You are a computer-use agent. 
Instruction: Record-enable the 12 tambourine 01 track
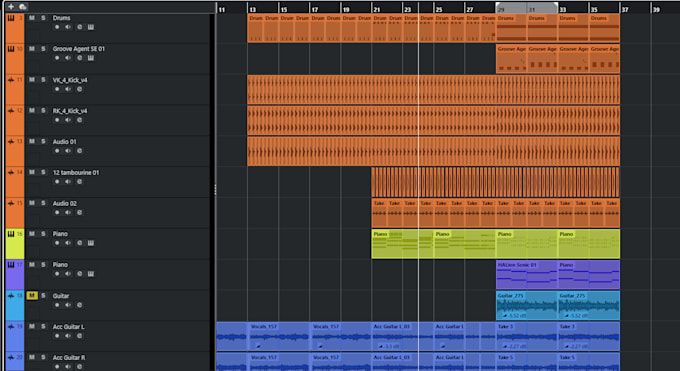pyautogui.click(x=57, y=181)
